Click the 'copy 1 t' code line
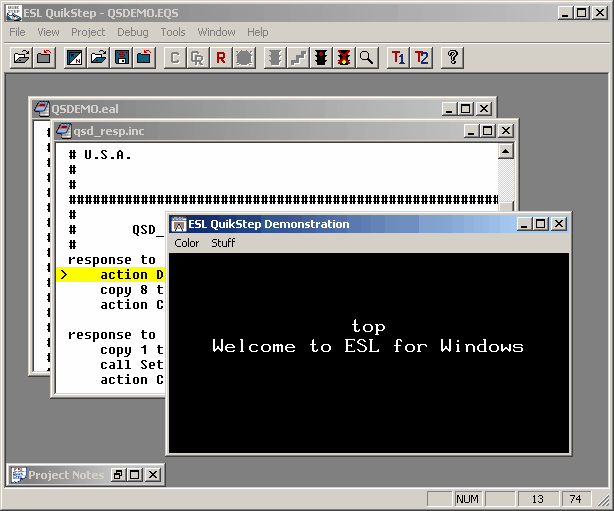 point(132,350)
